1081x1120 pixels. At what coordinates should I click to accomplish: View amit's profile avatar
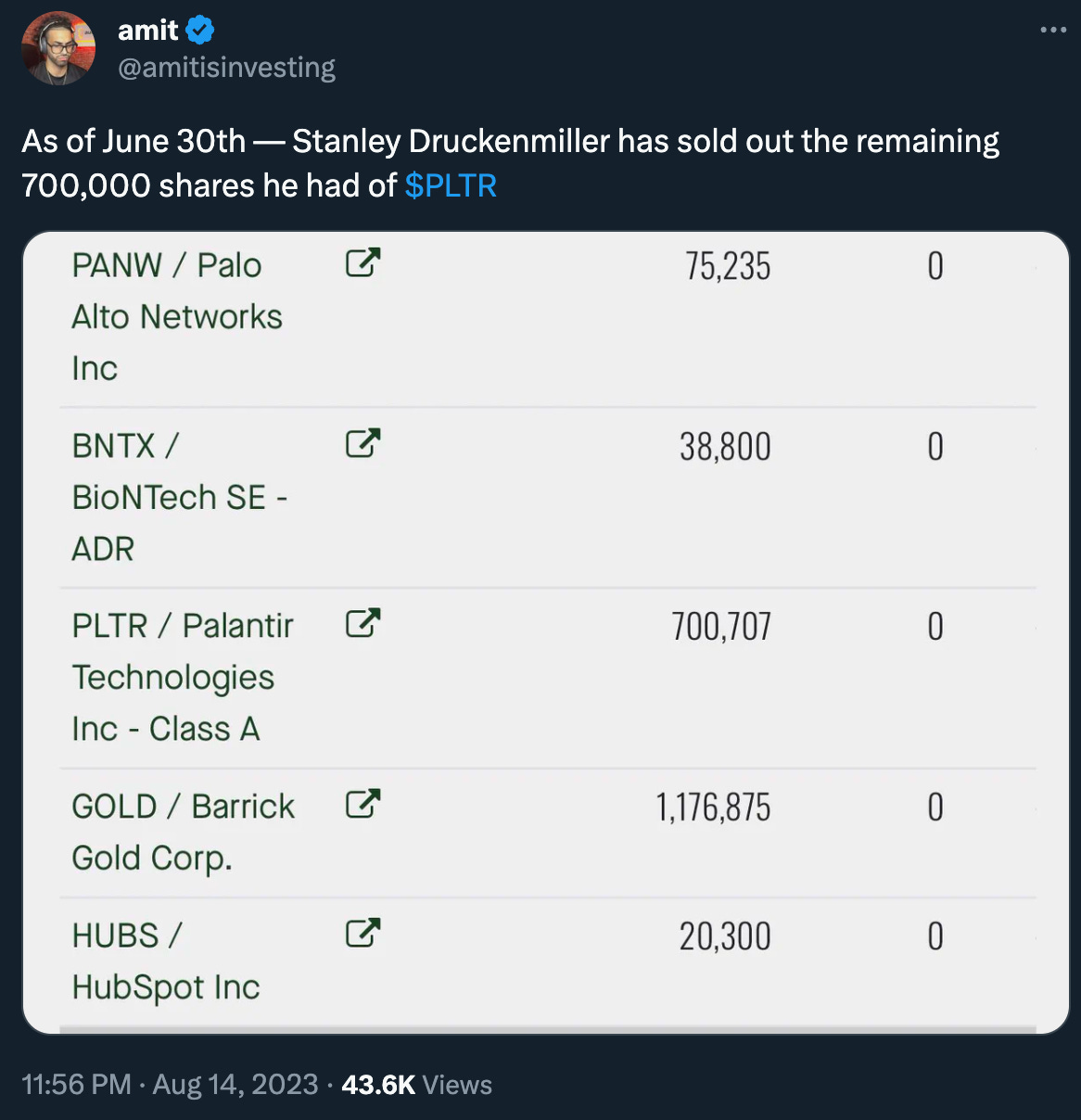(58, 48)
